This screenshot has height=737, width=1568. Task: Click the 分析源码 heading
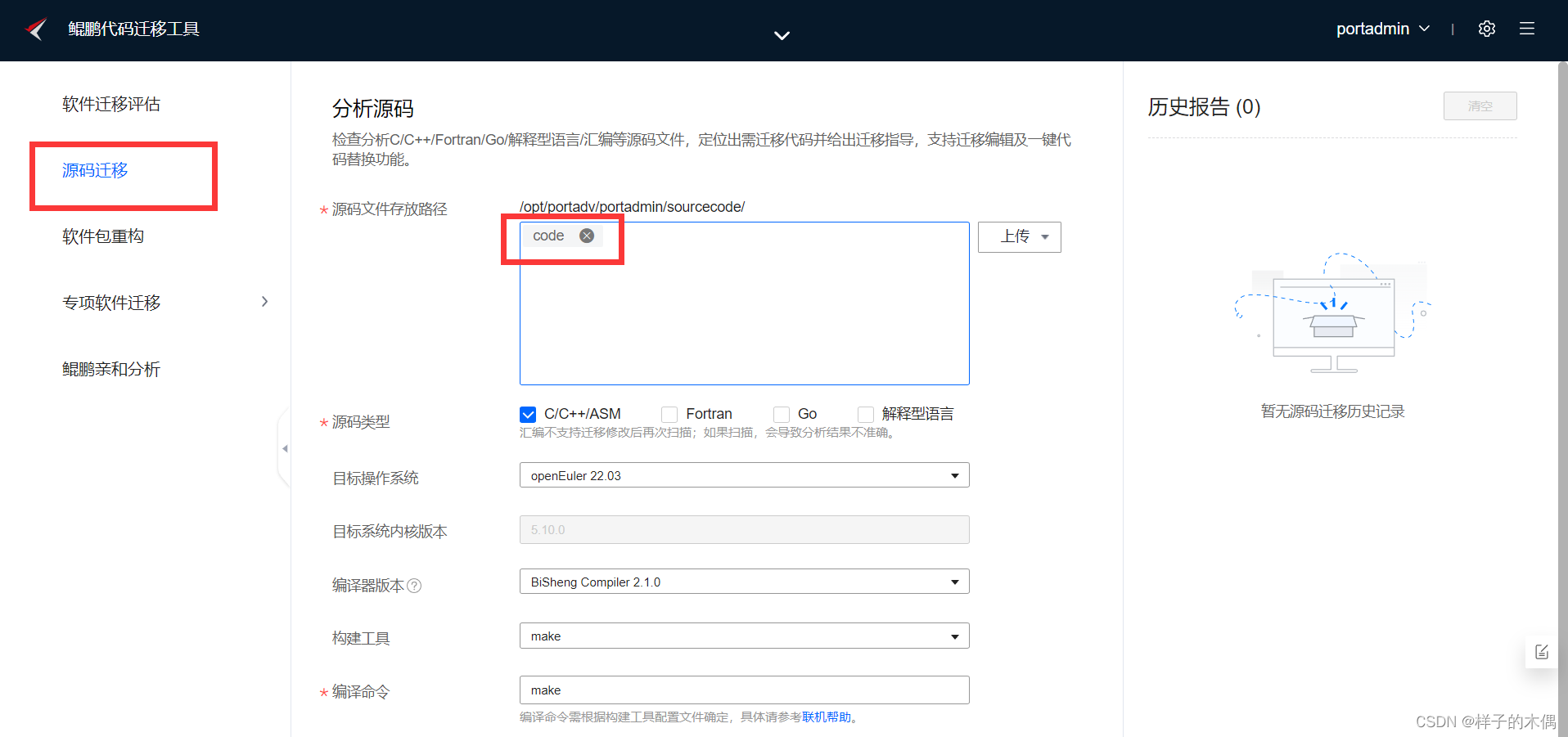(x=373, y=109)
